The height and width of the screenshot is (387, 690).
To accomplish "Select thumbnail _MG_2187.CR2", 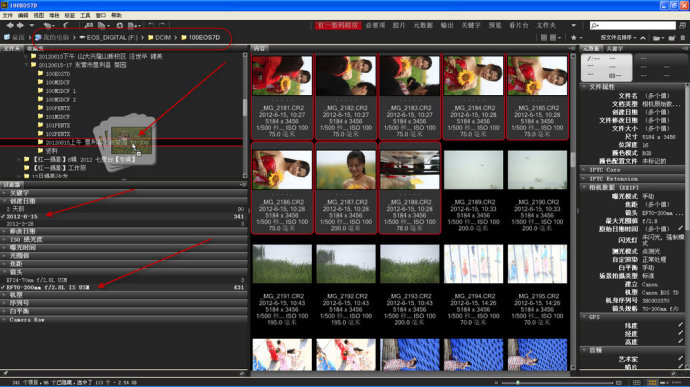I will [x=346, y=189].
